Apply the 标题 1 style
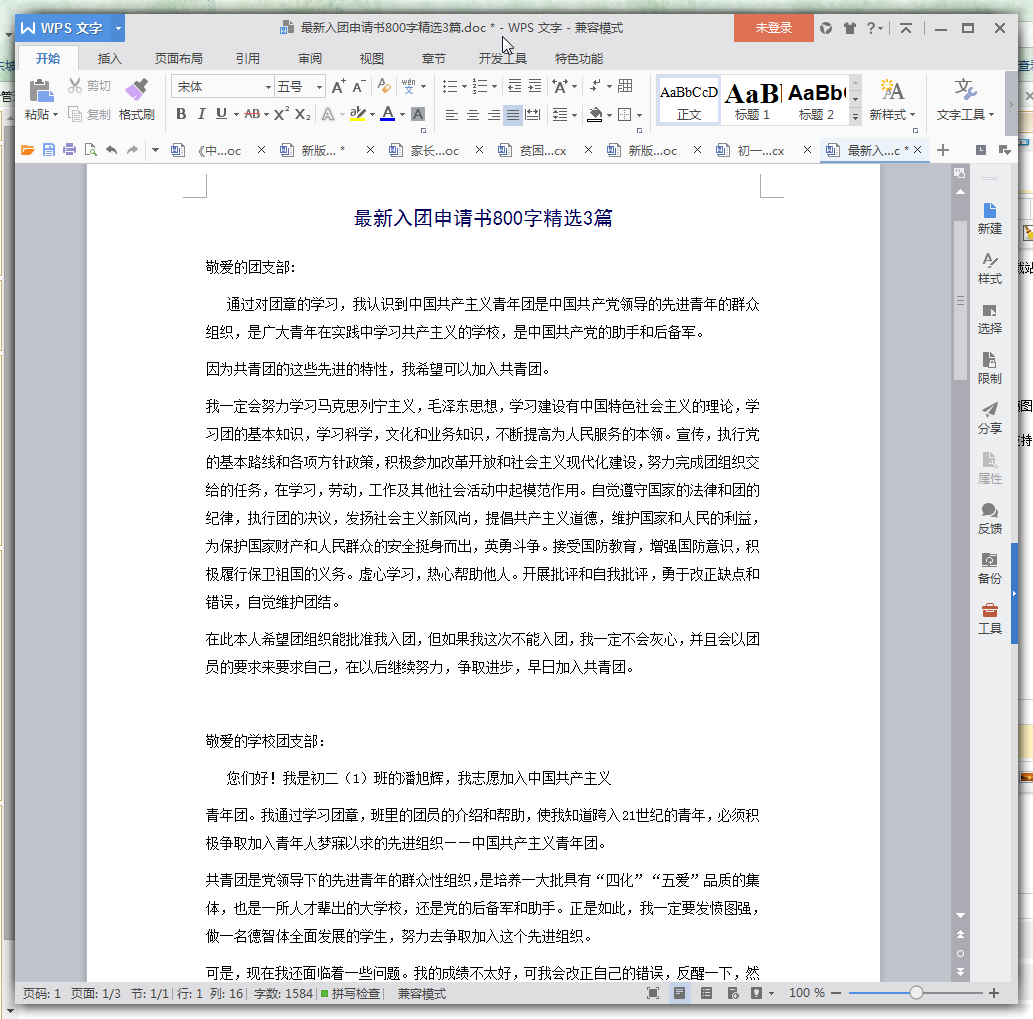Screen dimensions: 1033x1019 752,101
